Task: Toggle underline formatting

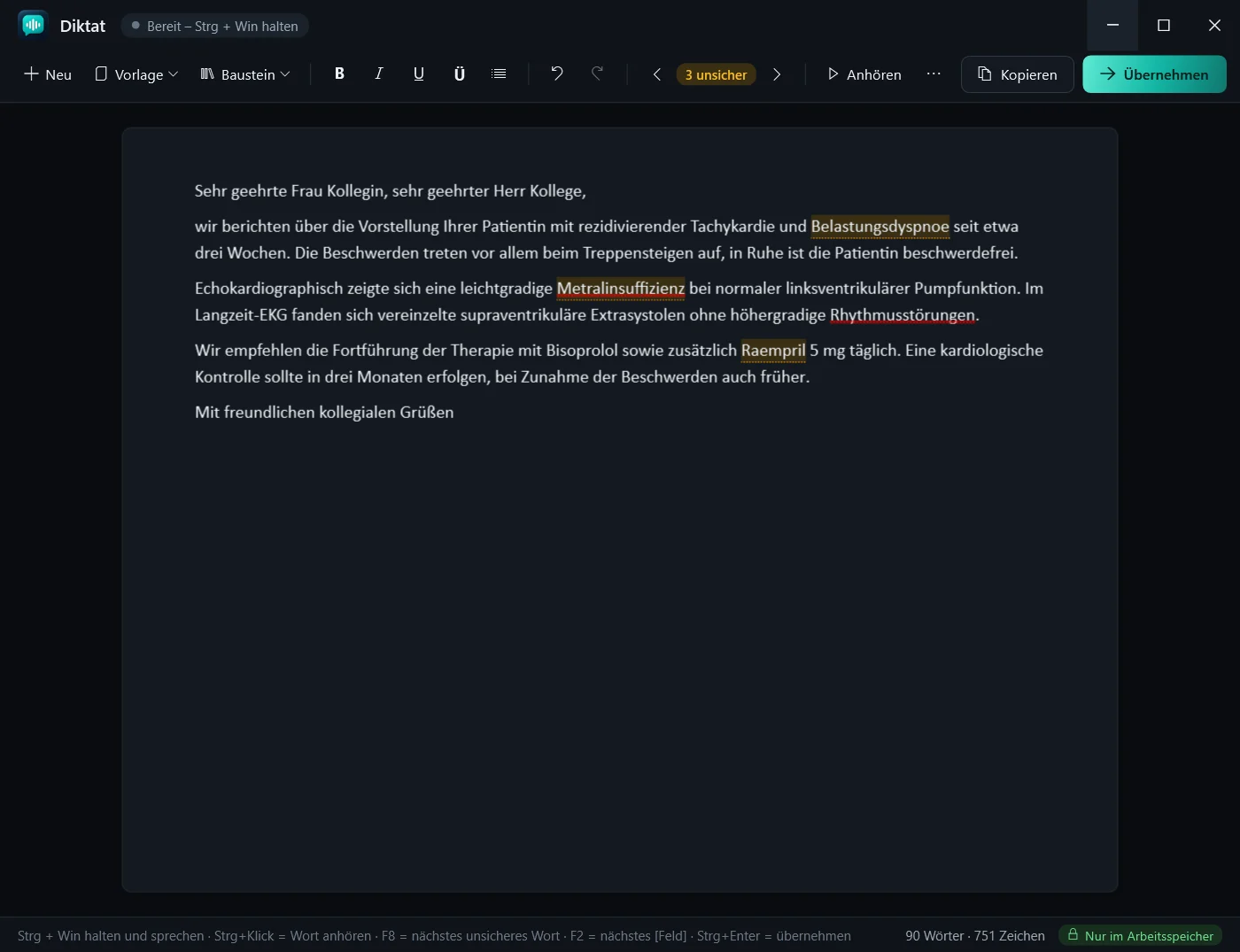Action: point(419,74)
